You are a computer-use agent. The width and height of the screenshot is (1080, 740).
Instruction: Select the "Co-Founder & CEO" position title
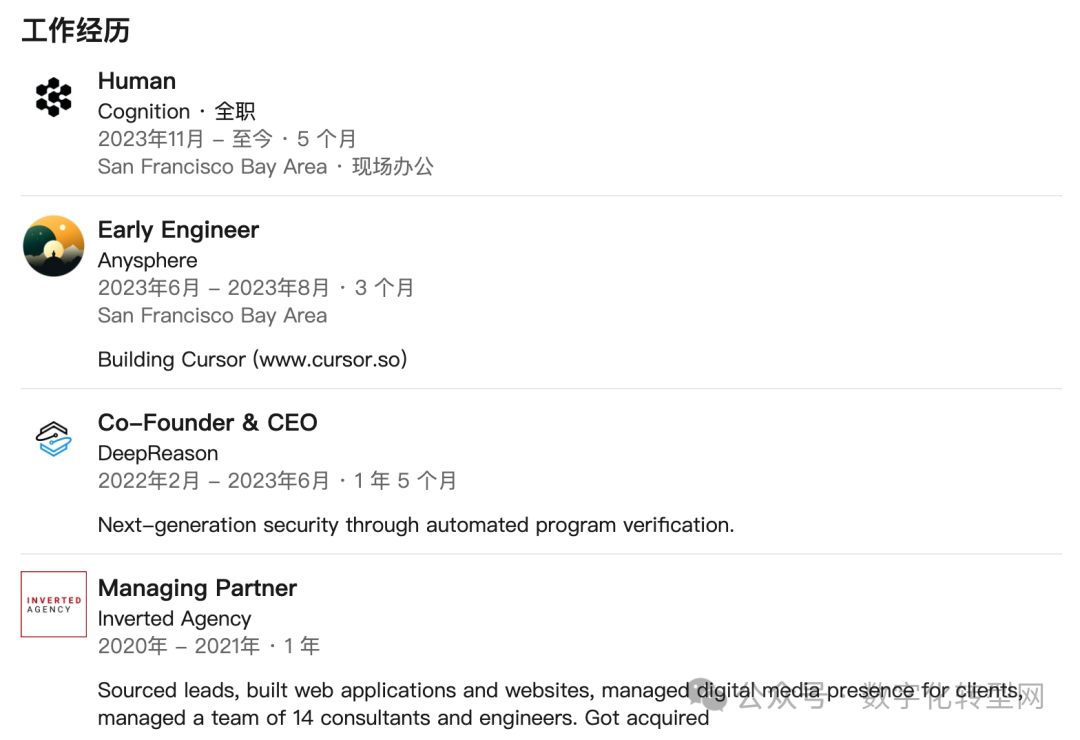pos(207,423)
